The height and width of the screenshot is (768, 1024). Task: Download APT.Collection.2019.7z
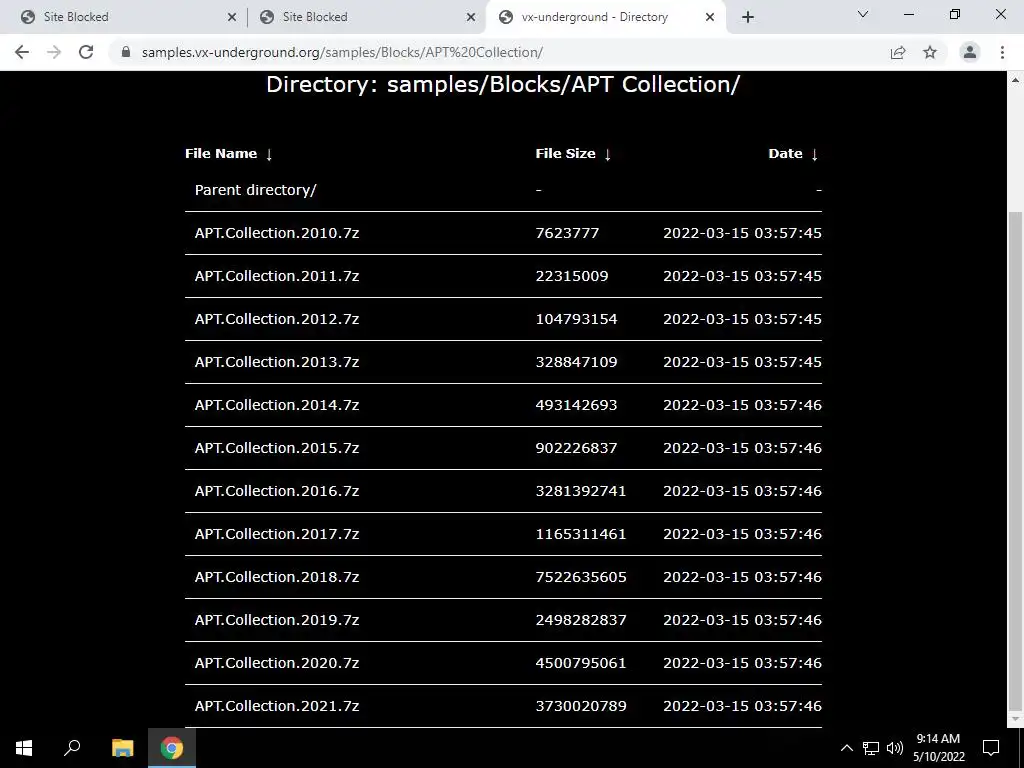coord(277,621)
